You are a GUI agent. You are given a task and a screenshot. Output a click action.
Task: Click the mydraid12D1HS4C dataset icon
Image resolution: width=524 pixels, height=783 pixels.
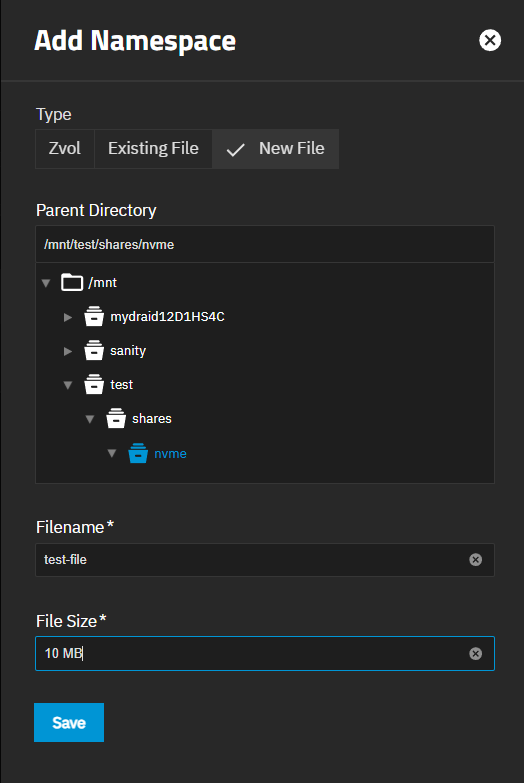[x=94, y=317]
